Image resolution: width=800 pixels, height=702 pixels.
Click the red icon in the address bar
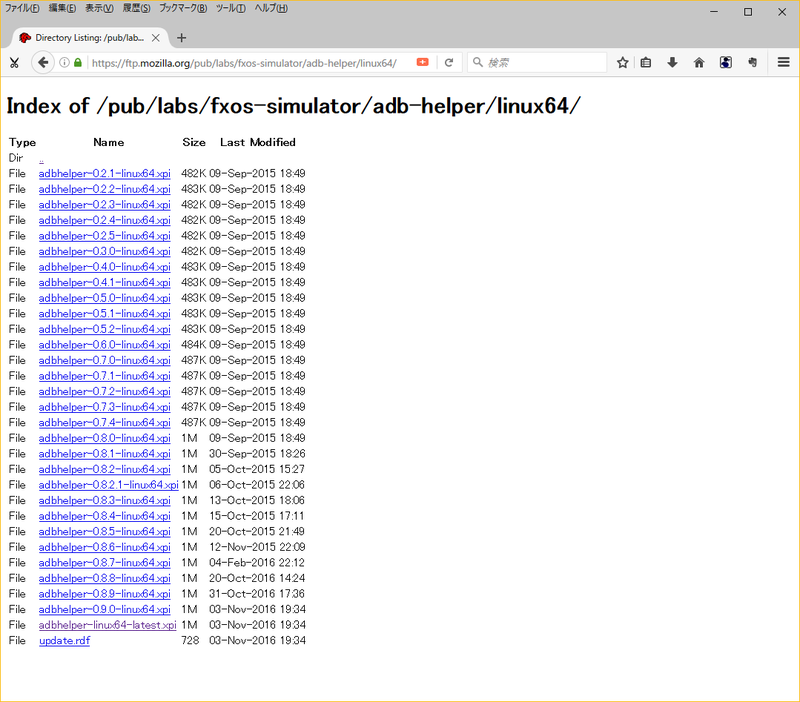[x=422, y=62]
